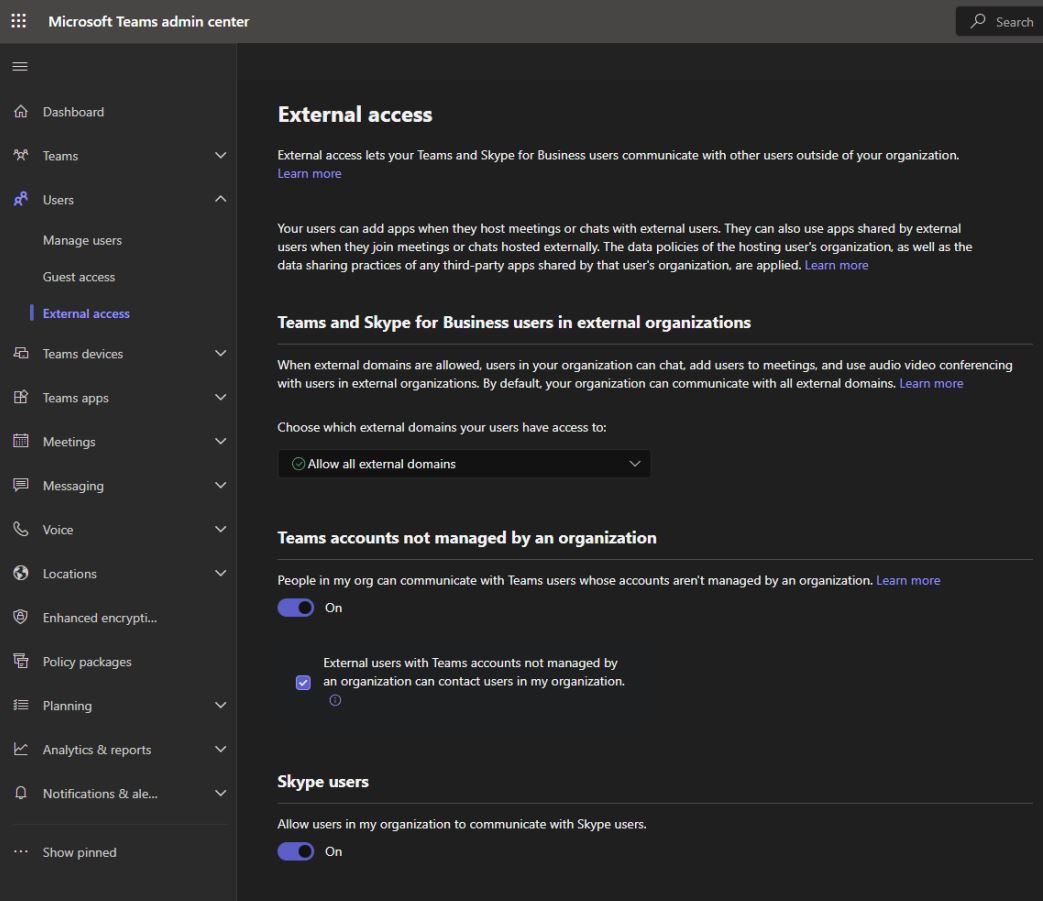The image size is (1043, 901).
Task: Click the Notifications bell icon
Action: tap(21, 793)
